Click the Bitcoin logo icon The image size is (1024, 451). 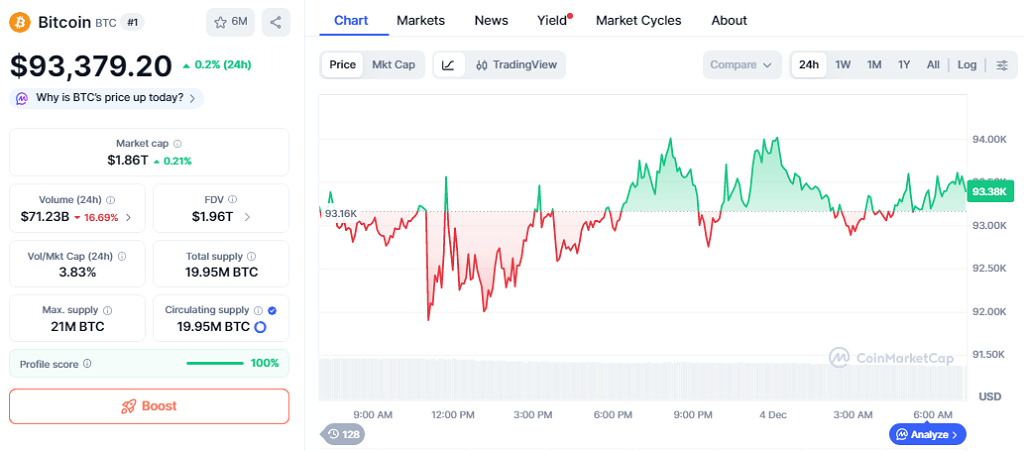[20, 22]
